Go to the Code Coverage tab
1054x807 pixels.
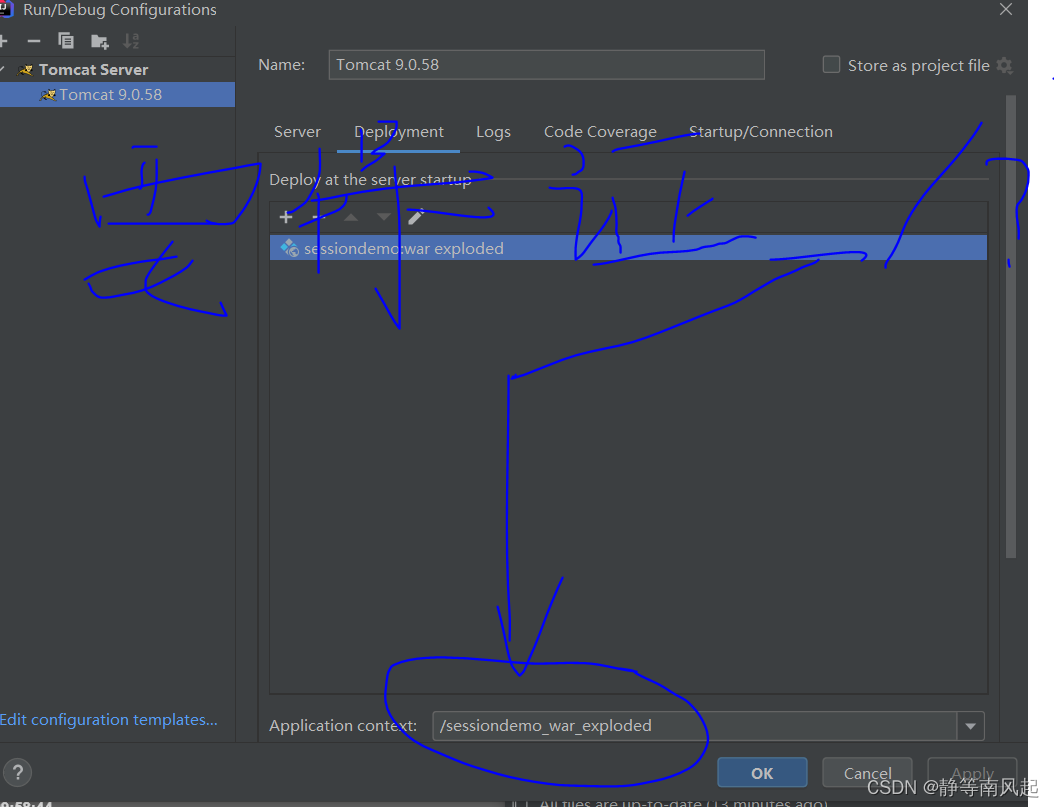click(600, 132)
